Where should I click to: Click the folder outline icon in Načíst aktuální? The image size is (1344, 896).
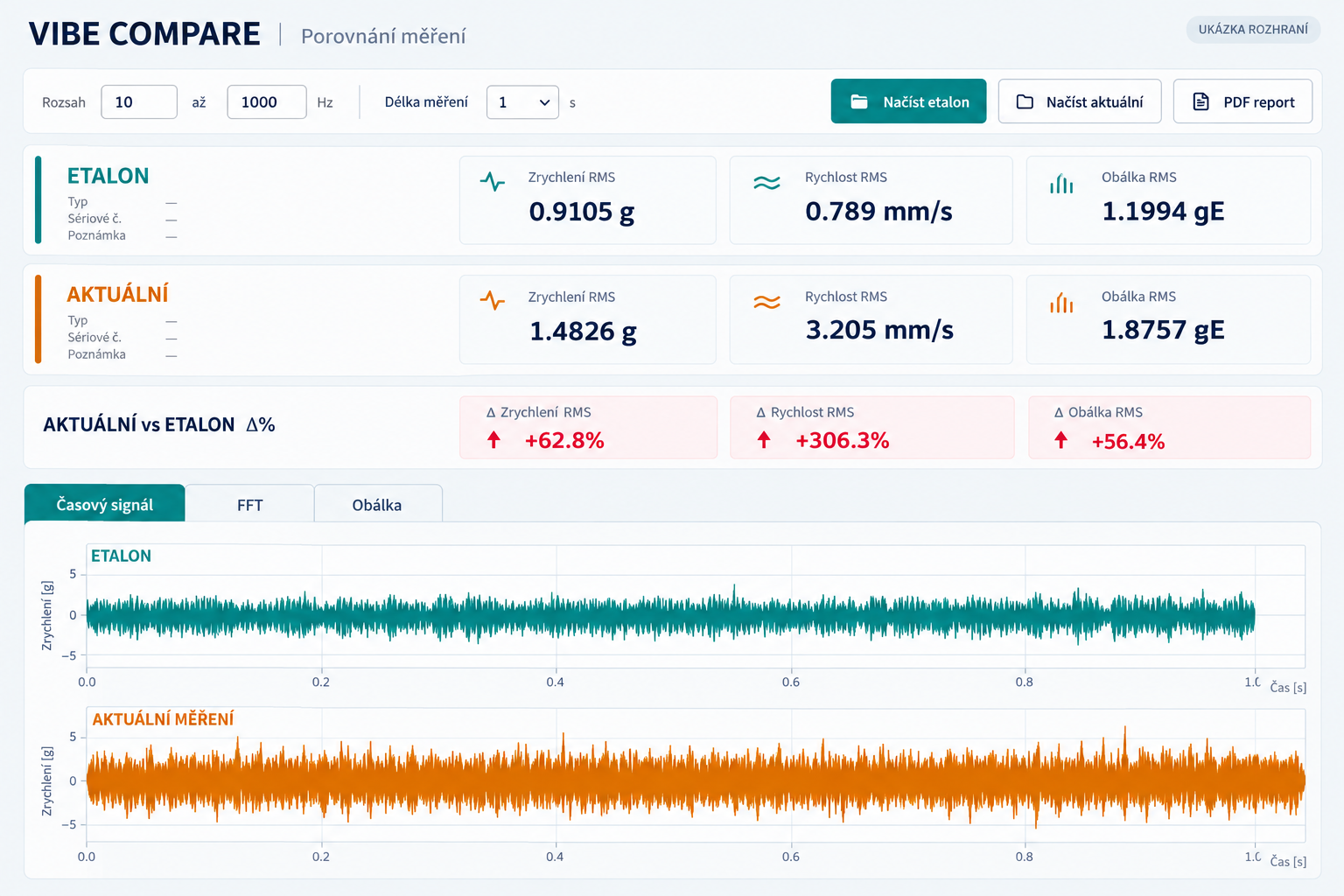point(1025,101)
